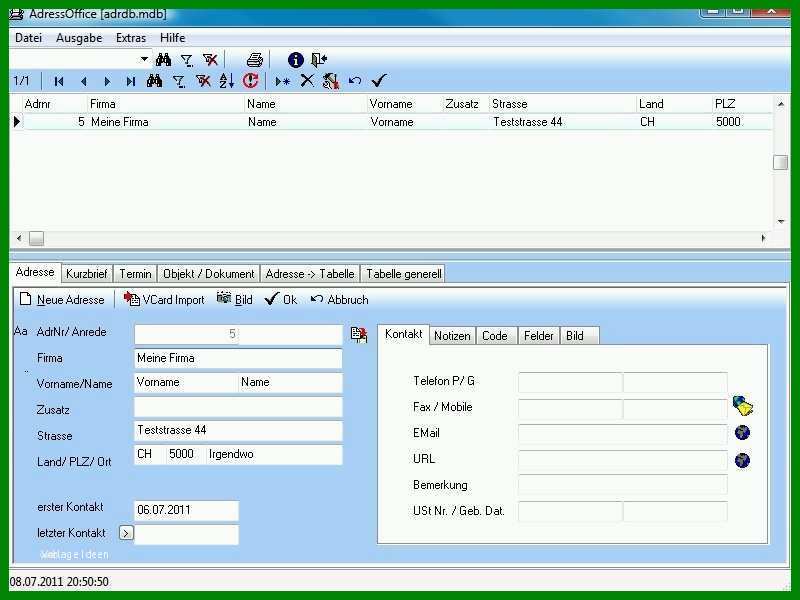Open the Datei menu

[29, 38]
